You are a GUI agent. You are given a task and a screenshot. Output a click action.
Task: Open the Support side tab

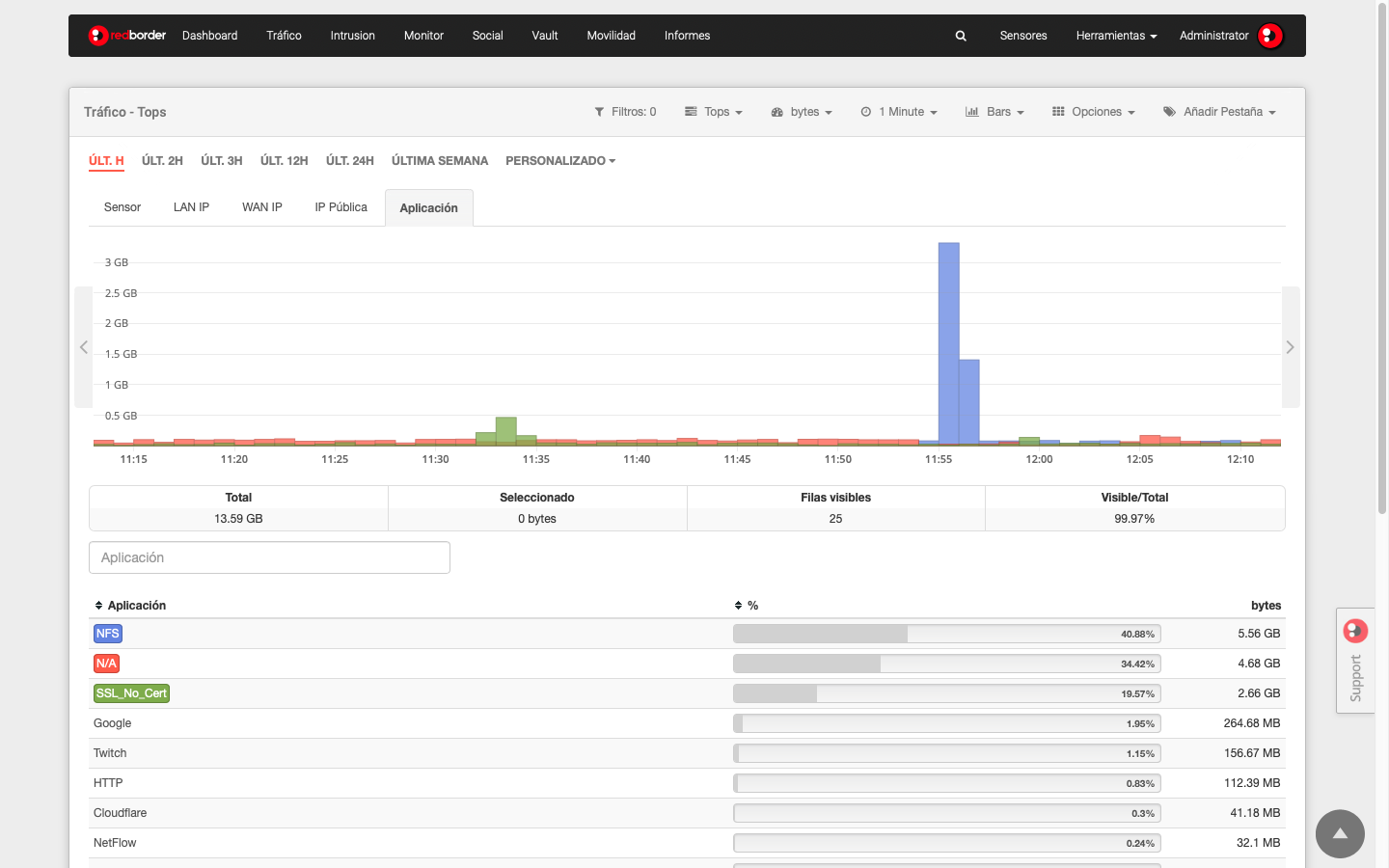click(1355, 661)
